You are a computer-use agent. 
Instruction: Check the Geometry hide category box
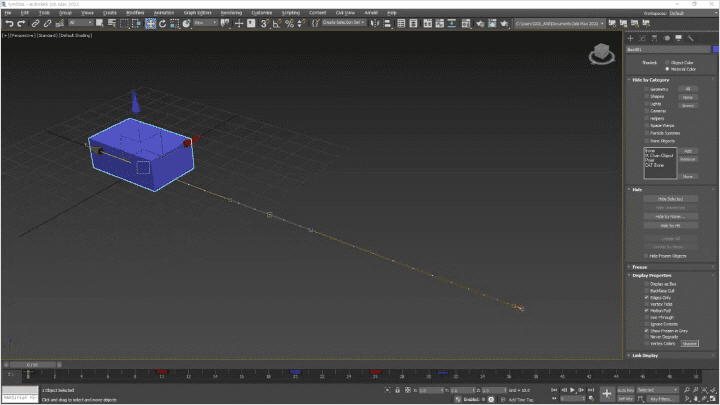click(647, 89)
